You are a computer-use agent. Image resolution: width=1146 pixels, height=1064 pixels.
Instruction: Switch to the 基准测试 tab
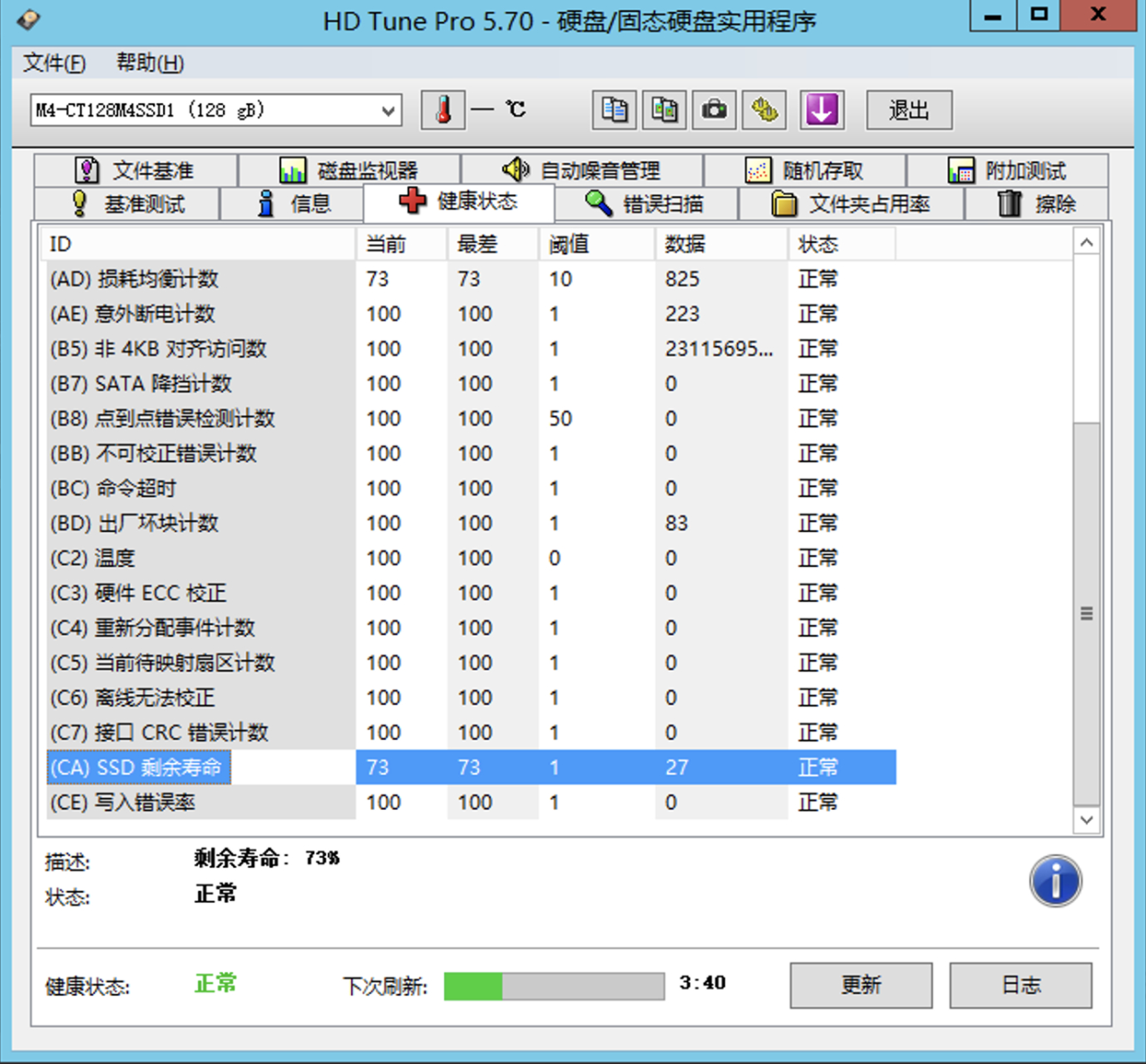[128, 204]
